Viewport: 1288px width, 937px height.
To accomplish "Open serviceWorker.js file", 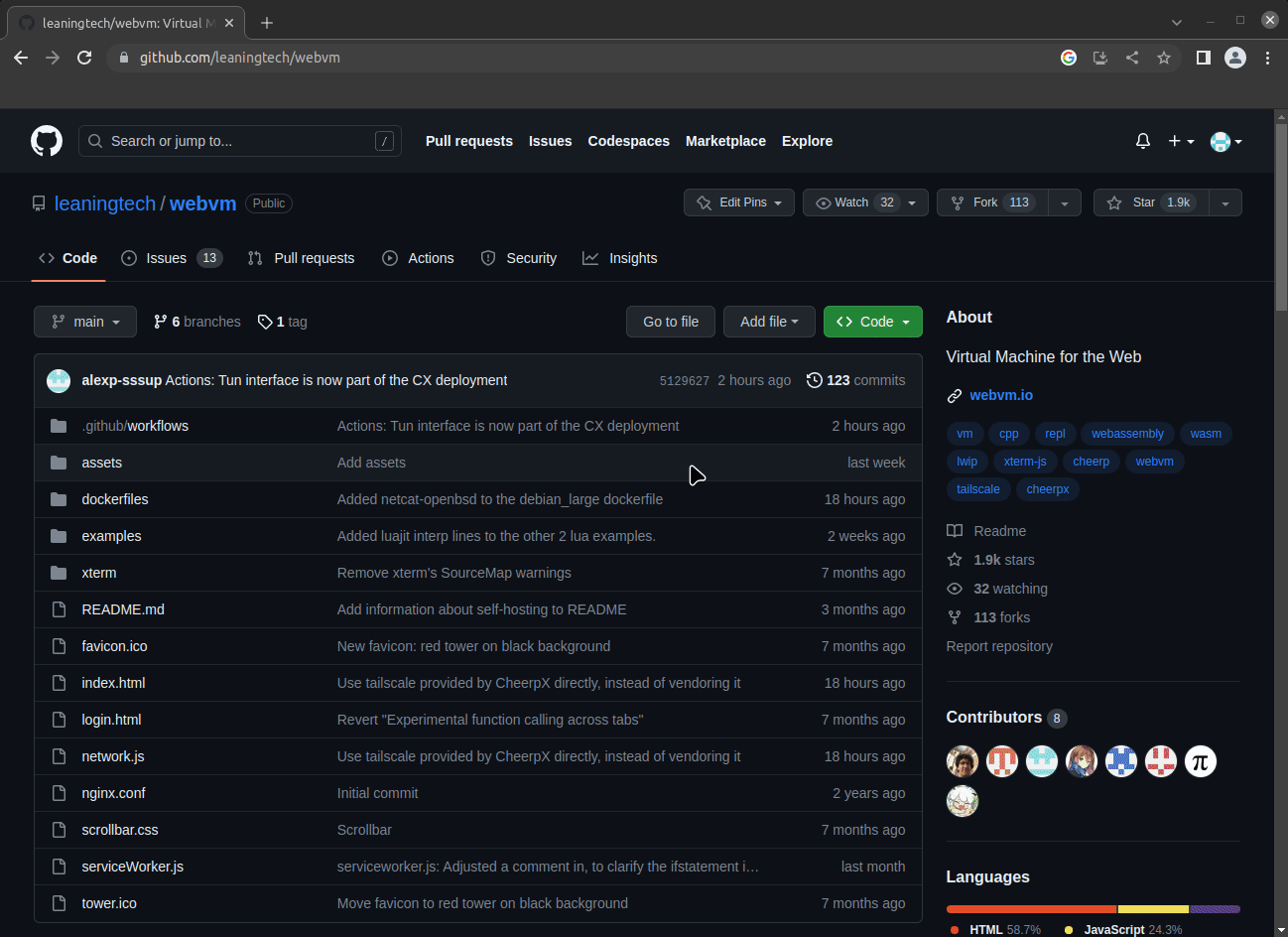I will tap(132, 867).
